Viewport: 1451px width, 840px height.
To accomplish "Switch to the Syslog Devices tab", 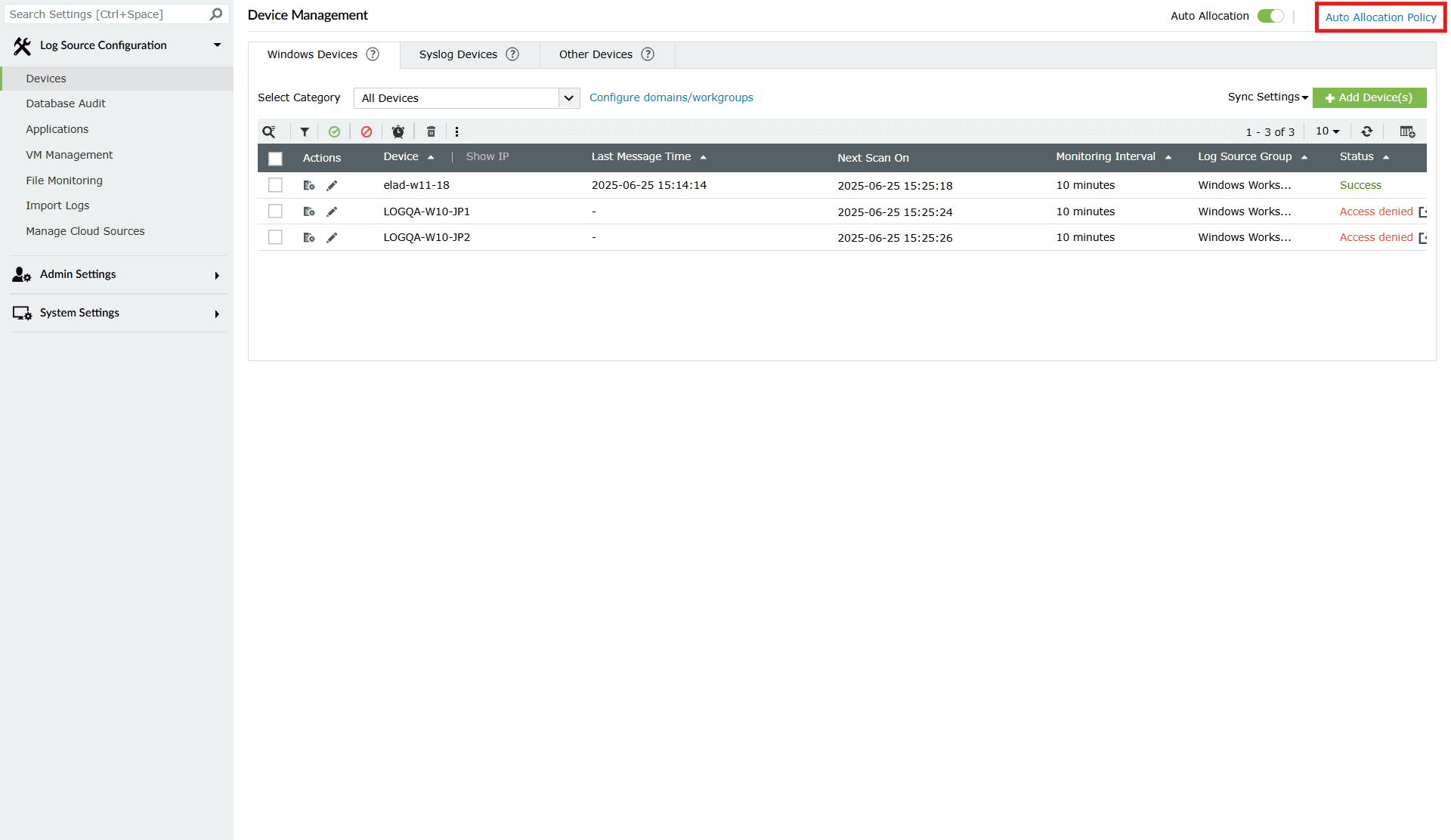I will tap(458, 54).
